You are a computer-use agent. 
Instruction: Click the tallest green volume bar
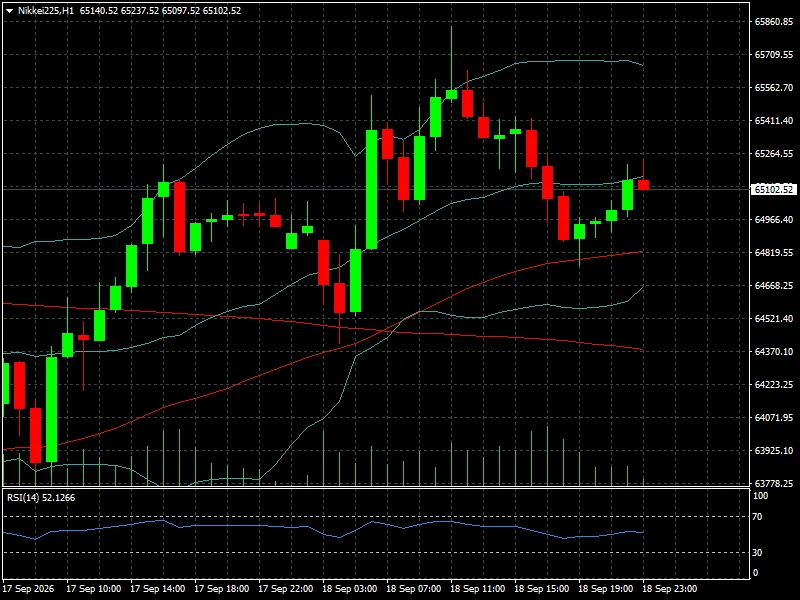[547, 455]
